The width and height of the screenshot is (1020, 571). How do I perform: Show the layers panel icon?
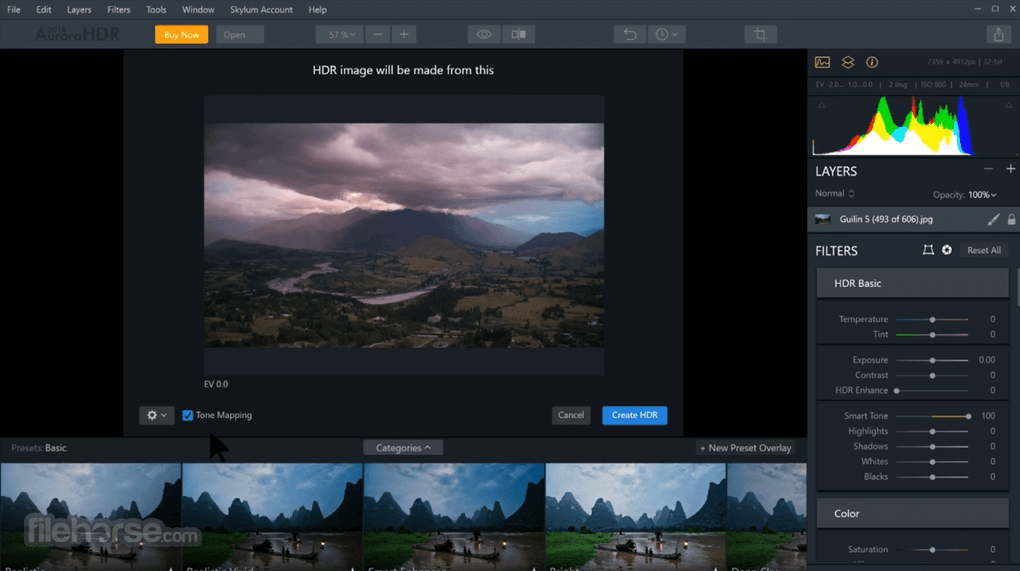click(x=848, y=62)
